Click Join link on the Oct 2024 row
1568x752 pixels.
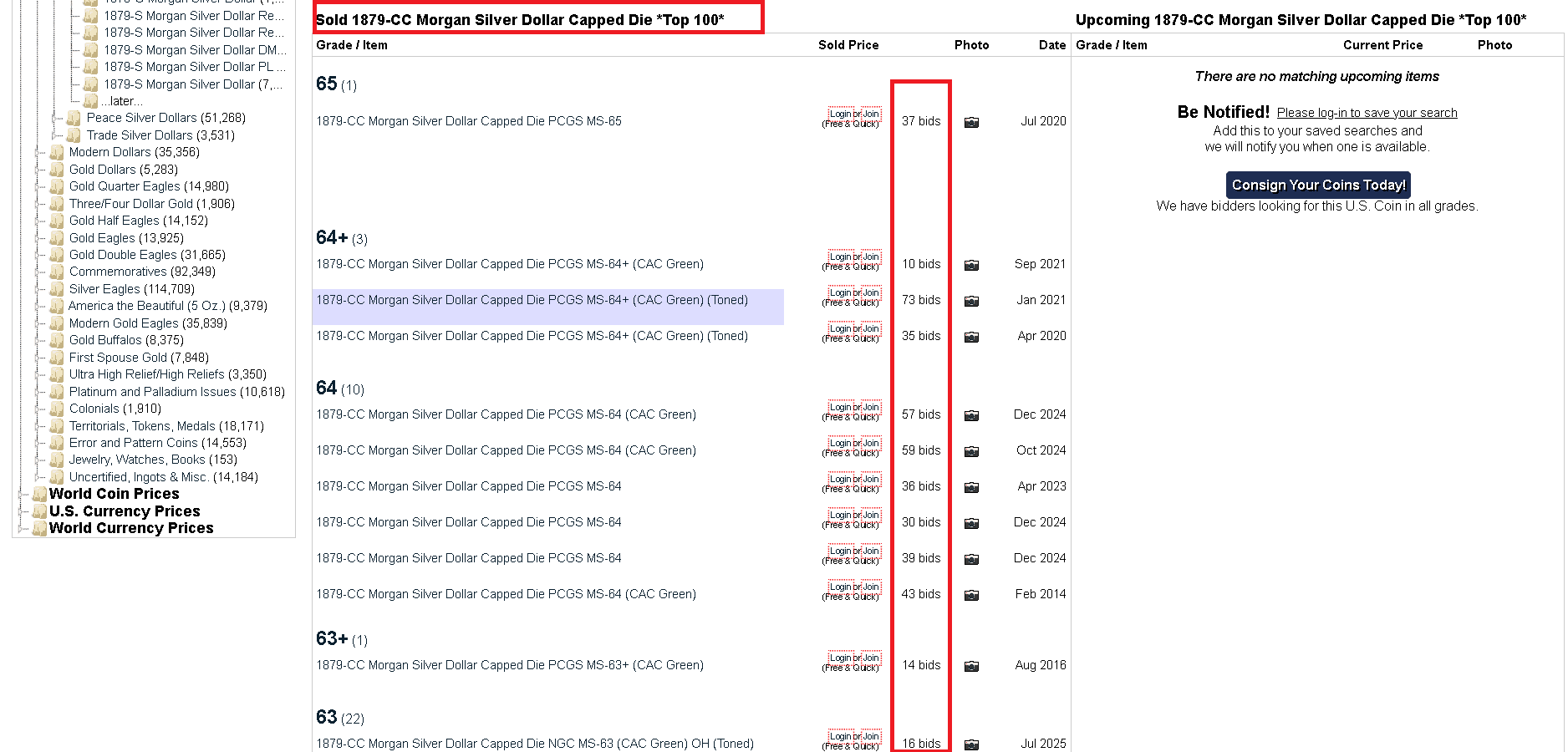click(x=871, y=443)
